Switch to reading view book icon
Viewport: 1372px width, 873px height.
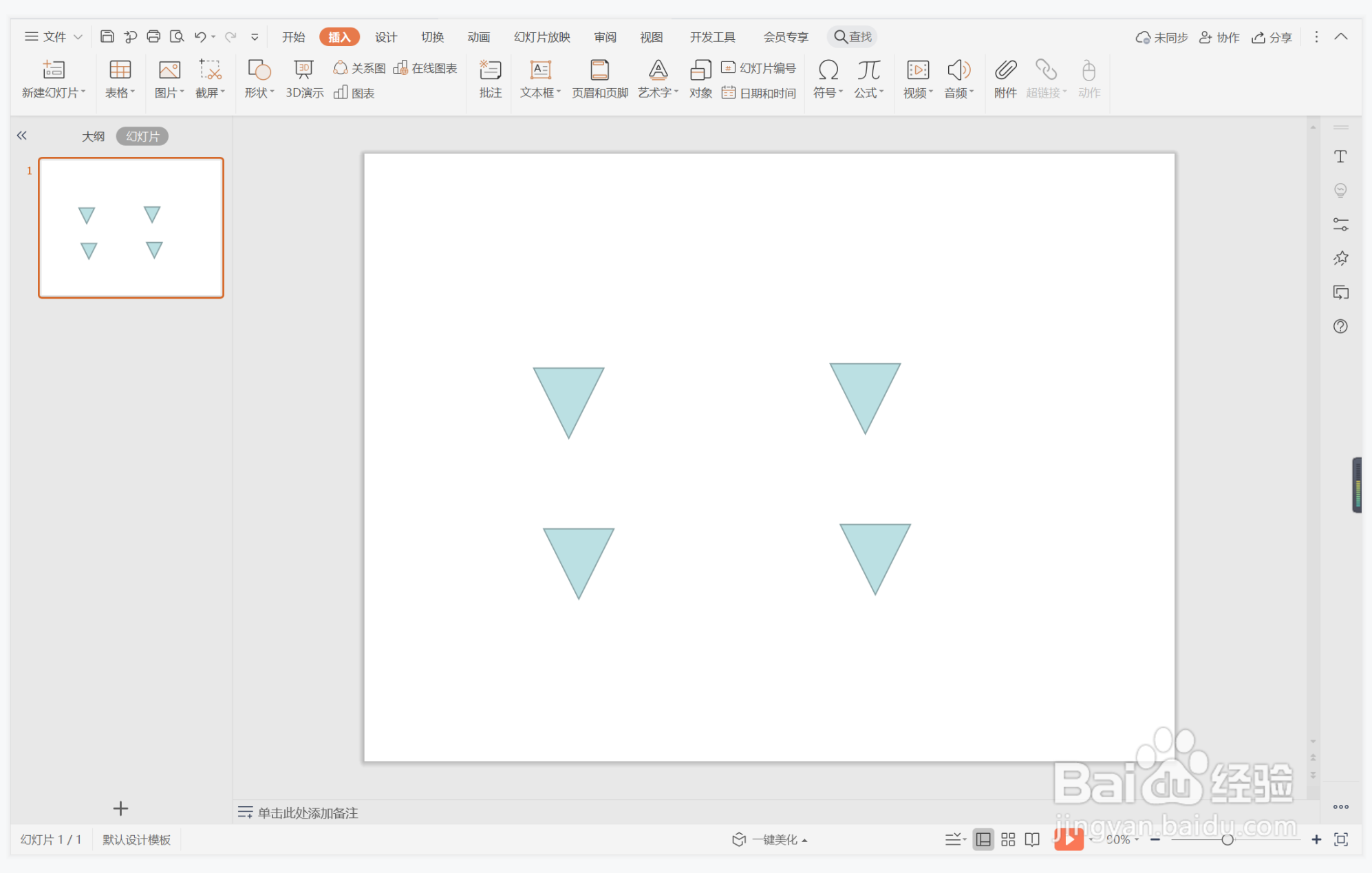pyautogui.click(x=1032, y=839)
